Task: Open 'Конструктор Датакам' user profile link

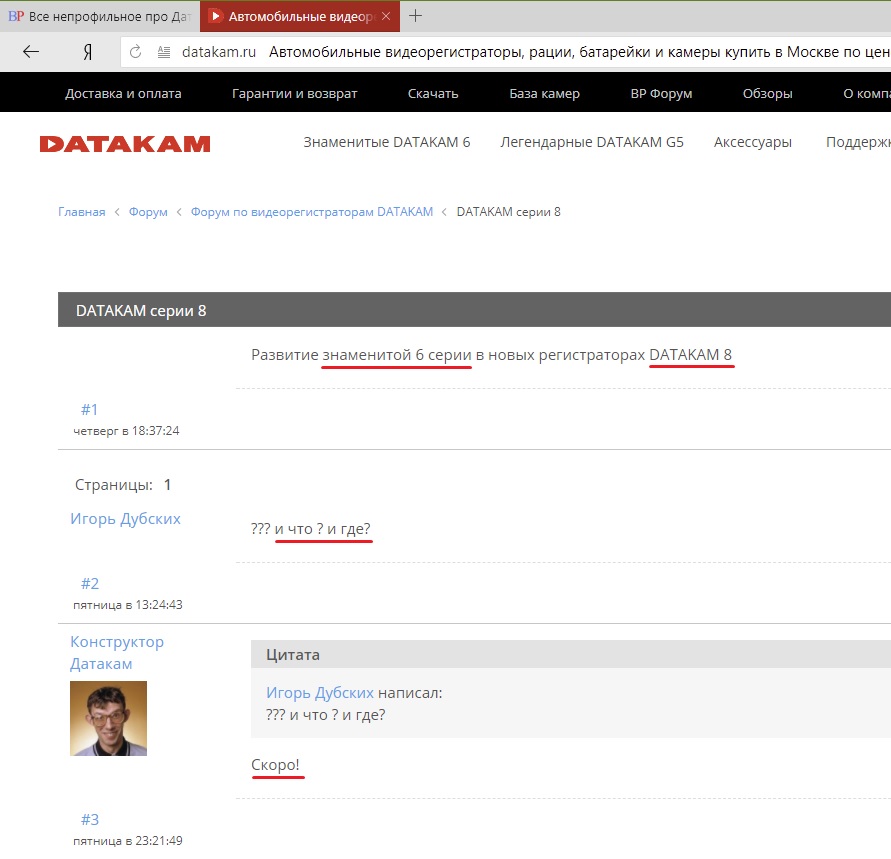Action: 117,653
